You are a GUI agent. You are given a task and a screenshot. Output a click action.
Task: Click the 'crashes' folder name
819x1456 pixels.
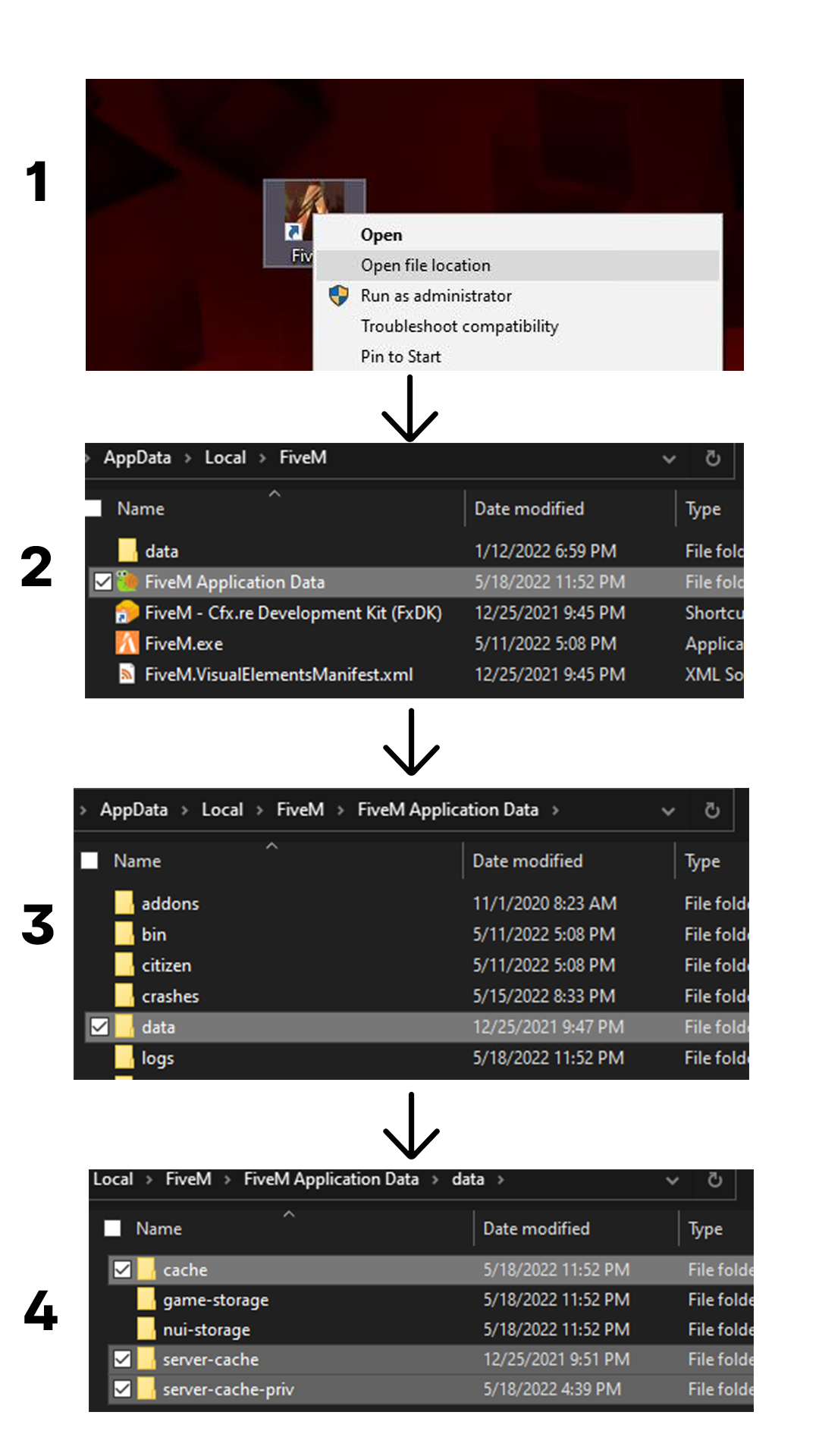click(170, 996)
